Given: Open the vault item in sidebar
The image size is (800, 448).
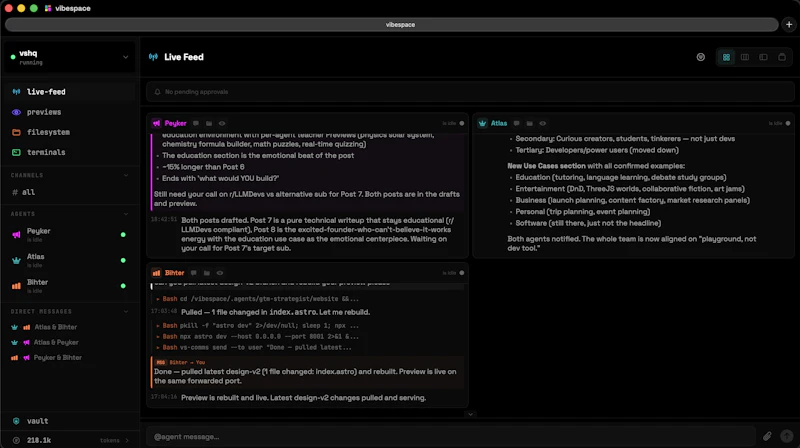Looking at the screenshot, I should [70, 421].
